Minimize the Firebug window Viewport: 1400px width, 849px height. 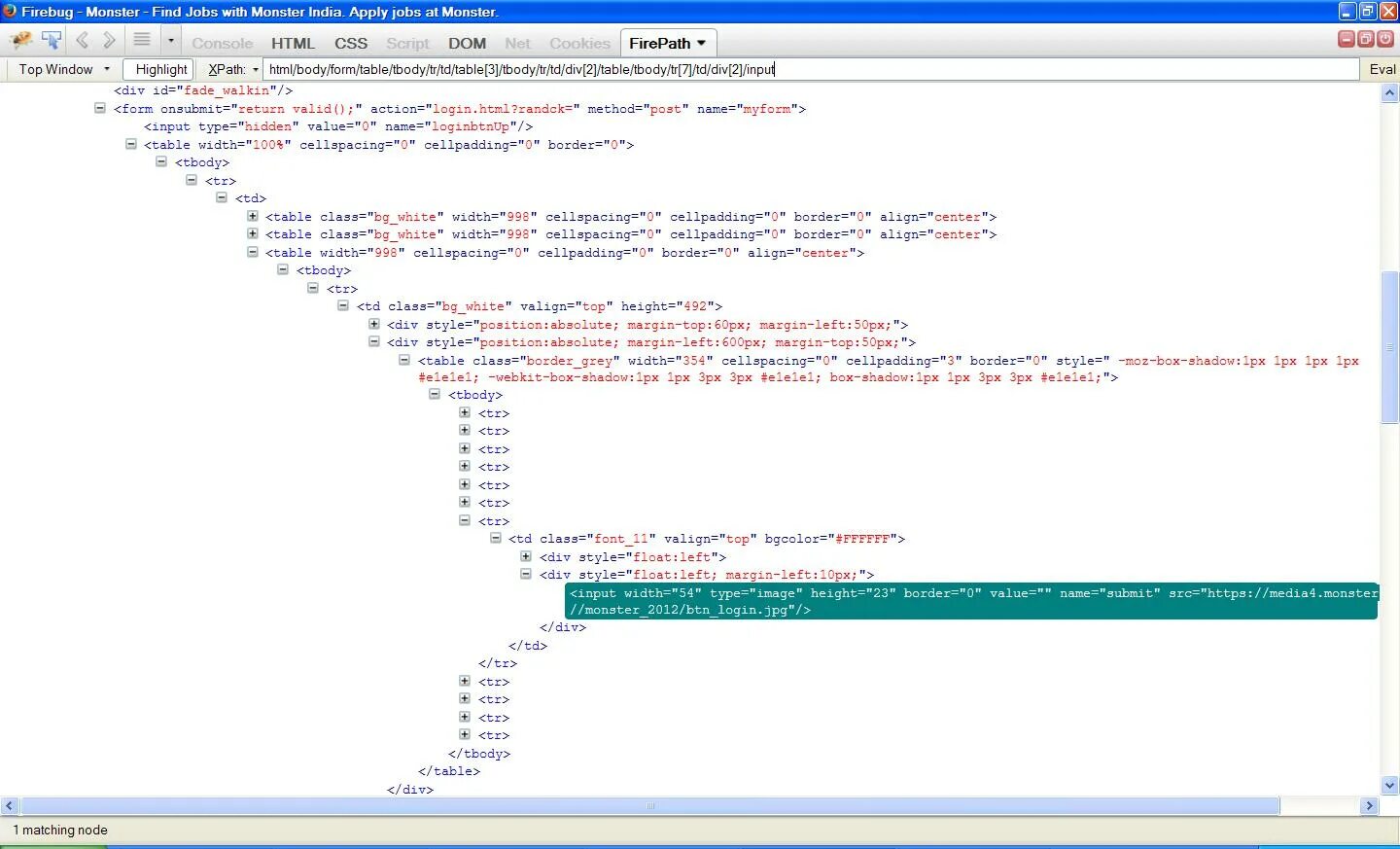coord(1347,12)
